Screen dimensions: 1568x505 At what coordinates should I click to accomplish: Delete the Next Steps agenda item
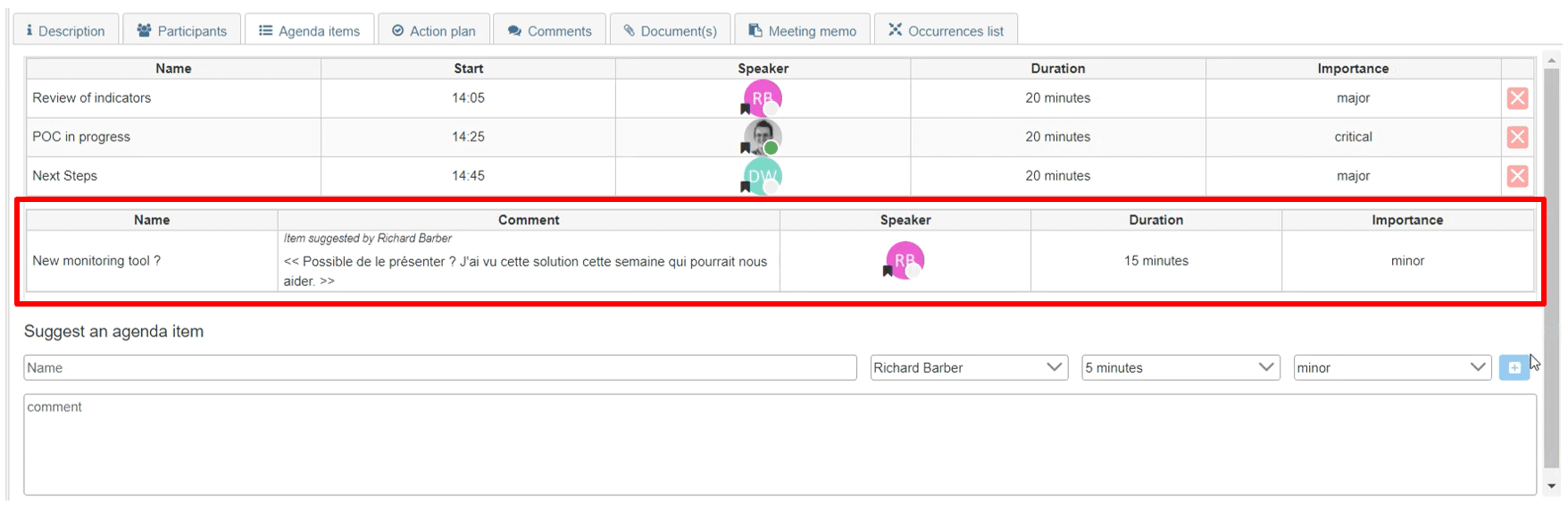pos(1516,176)
